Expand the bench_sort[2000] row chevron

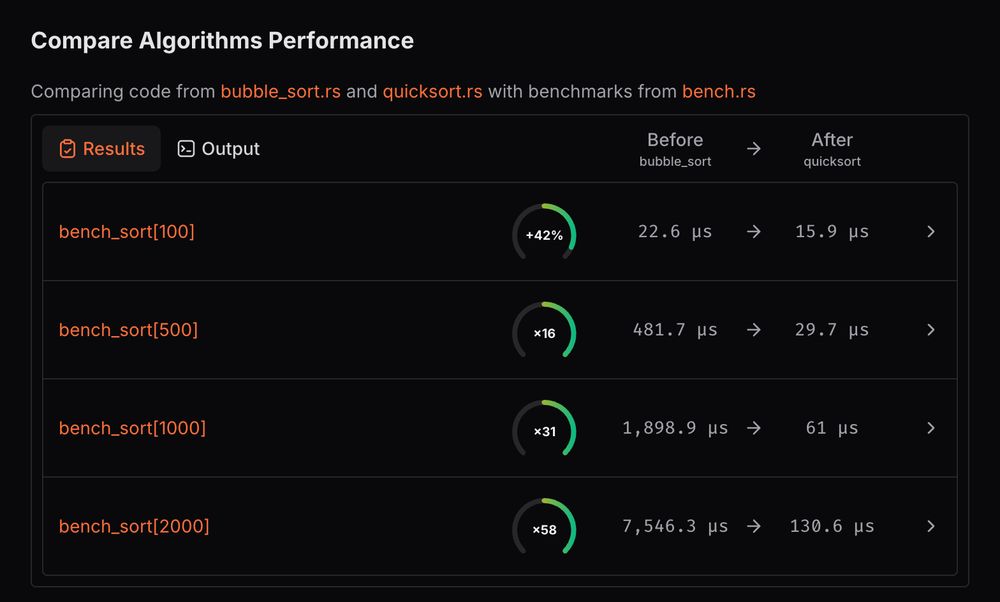click(931, 526)
